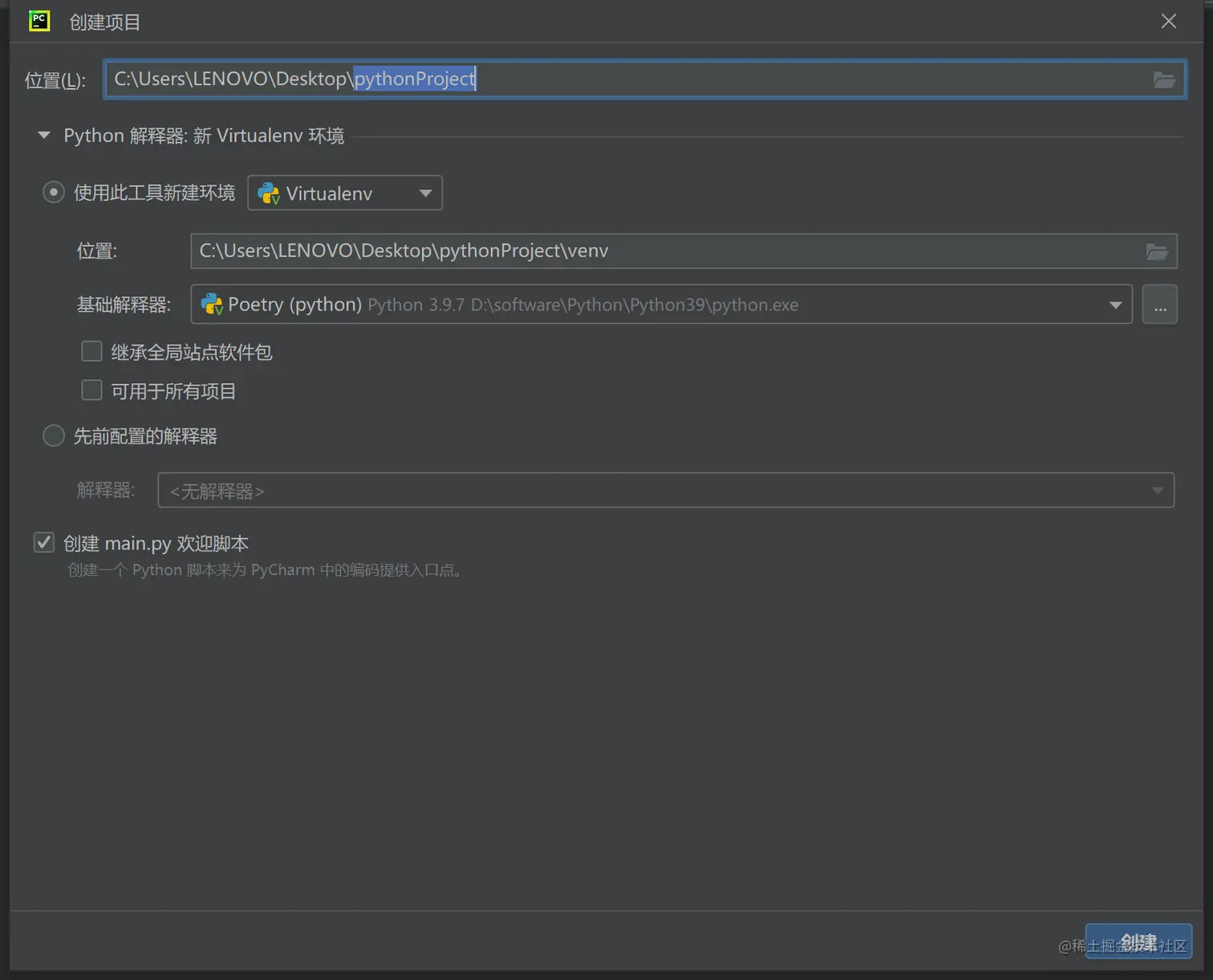Select 使用此工具新建环境 radio button
Viewport: 1213px width, 980px height.
pos(54,192)
